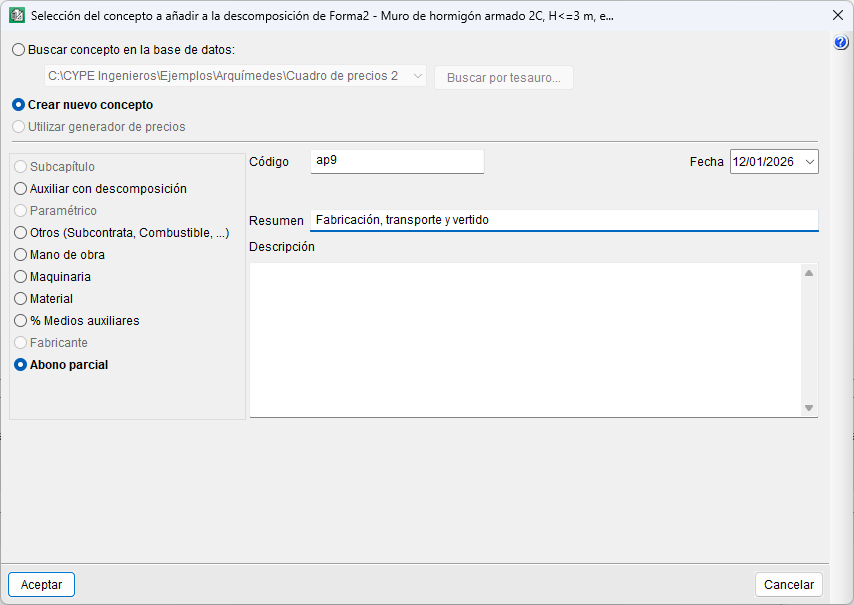
Task: Click into the Código input field
Action: point(396,161)
